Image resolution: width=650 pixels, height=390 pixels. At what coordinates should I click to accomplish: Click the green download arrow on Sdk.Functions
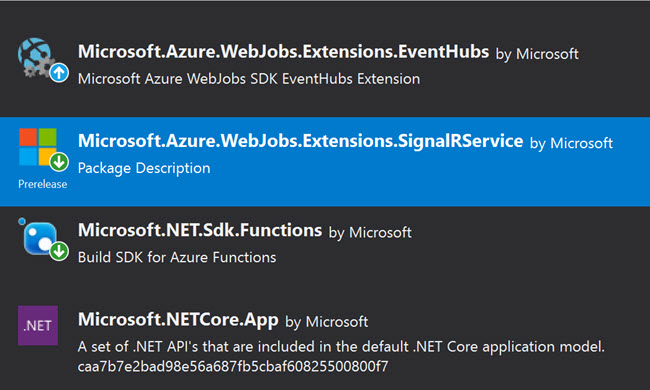click(x=59, y=251)
